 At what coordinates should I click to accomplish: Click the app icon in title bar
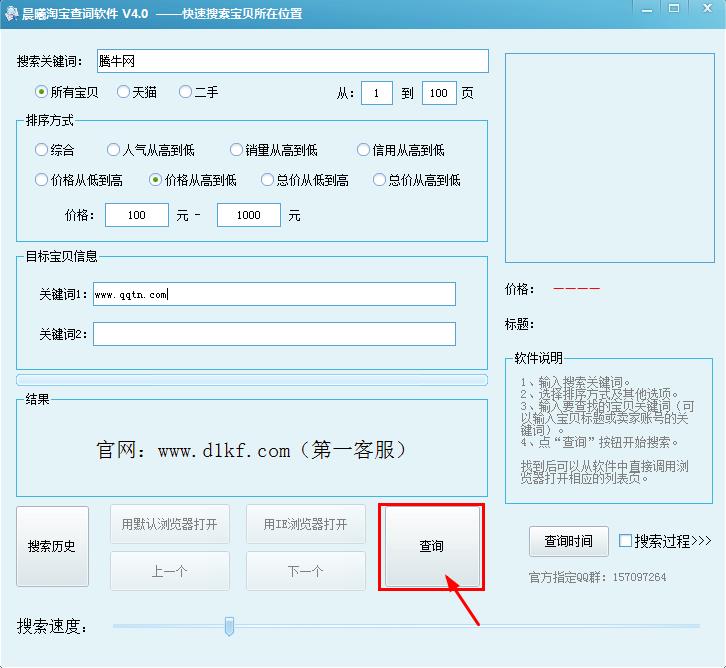(x=10, y=13)
